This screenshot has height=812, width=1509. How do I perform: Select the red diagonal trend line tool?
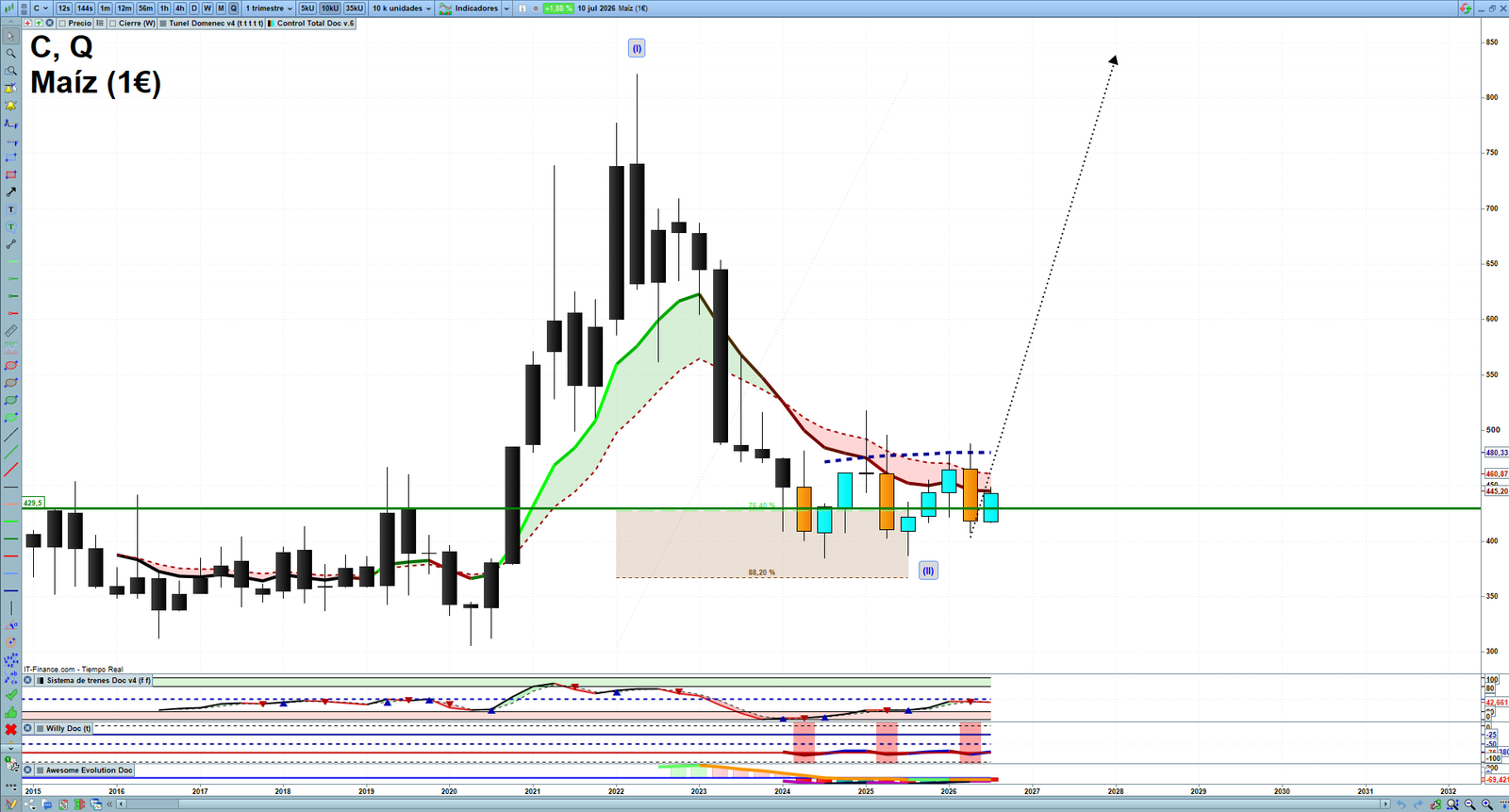click(10, 469)
